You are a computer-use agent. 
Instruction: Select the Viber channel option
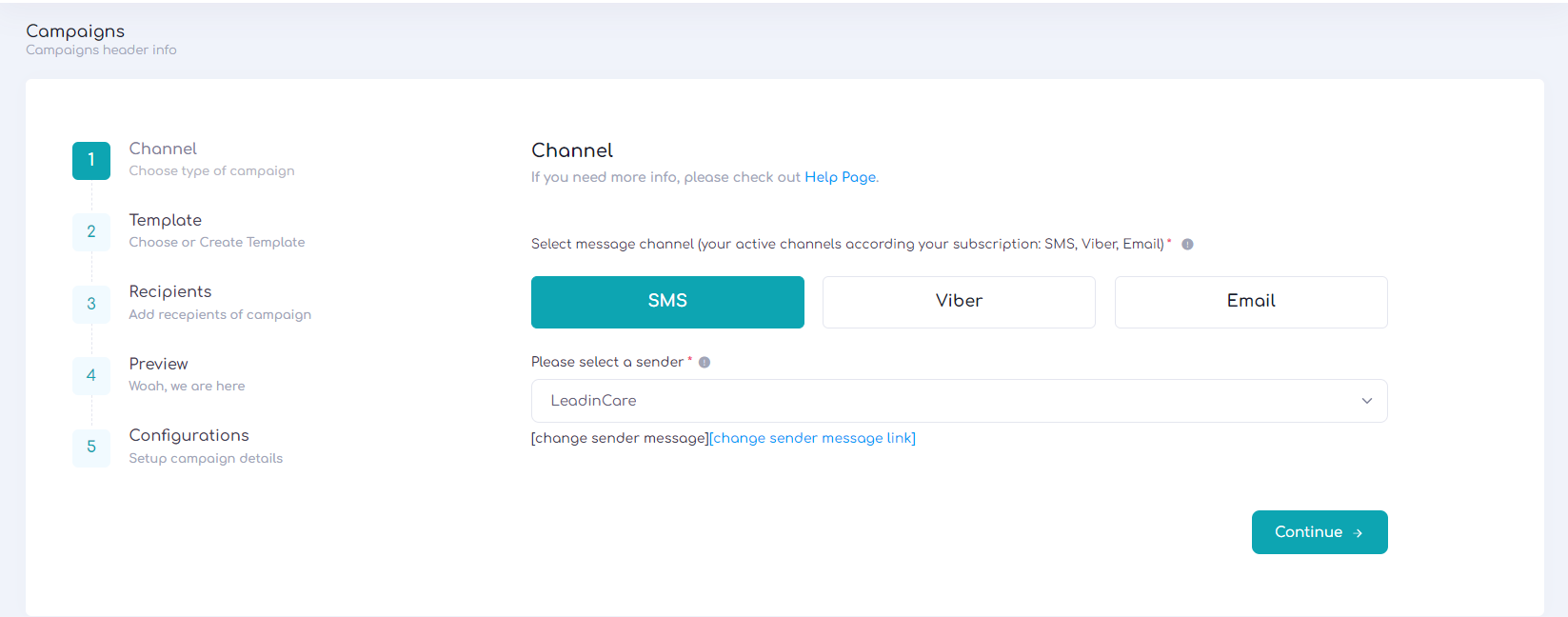coord(959,302)
